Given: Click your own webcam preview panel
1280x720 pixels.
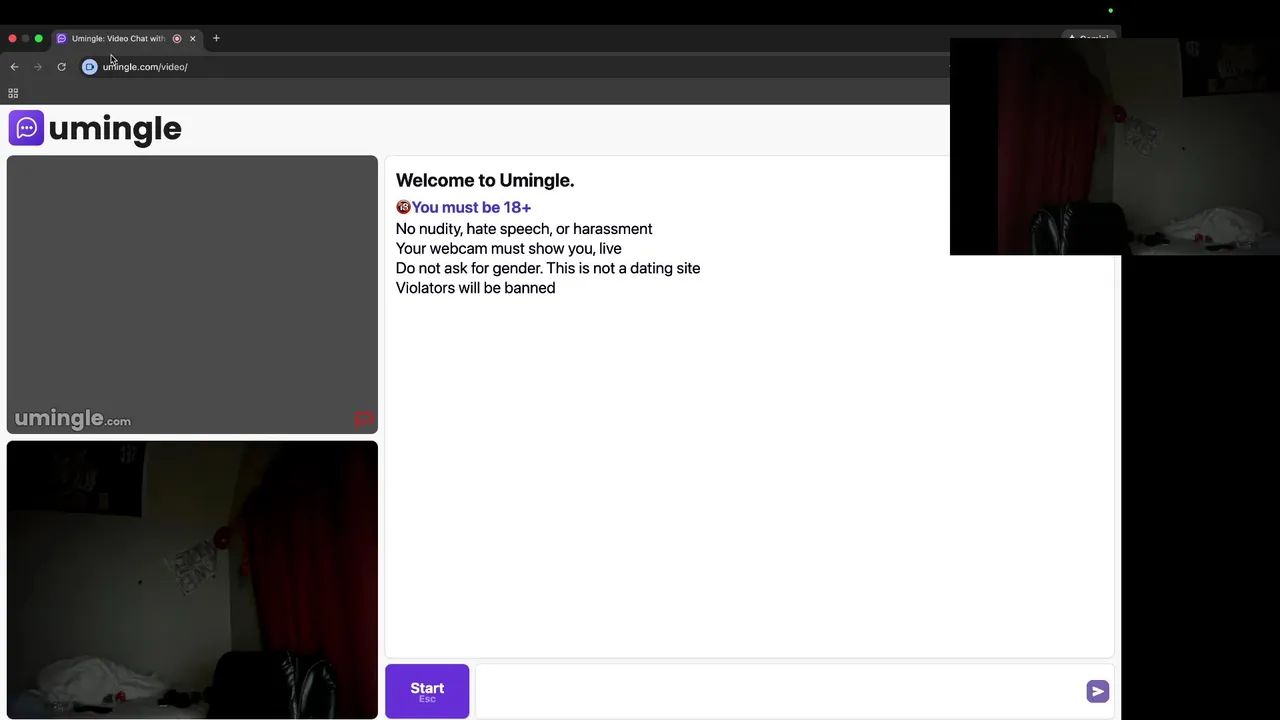Looking at the screenshot, I should click(192, 580).
